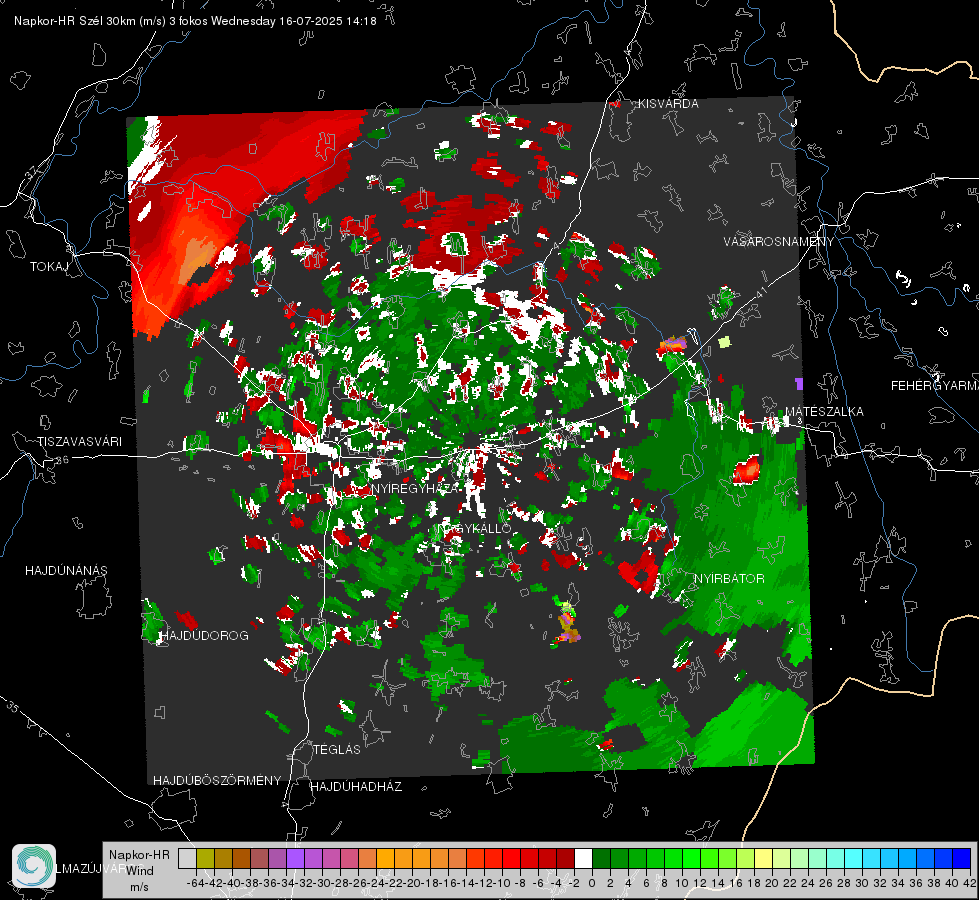Click the radar title text with timestamp
The width and height of the screenshot is (979, 900).
click(x=195, y=21)
